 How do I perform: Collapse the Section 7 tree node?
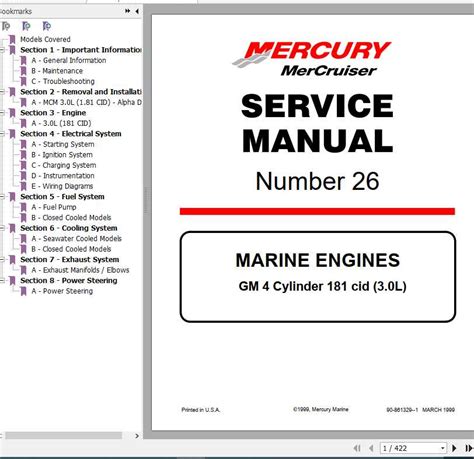point(2,260)
